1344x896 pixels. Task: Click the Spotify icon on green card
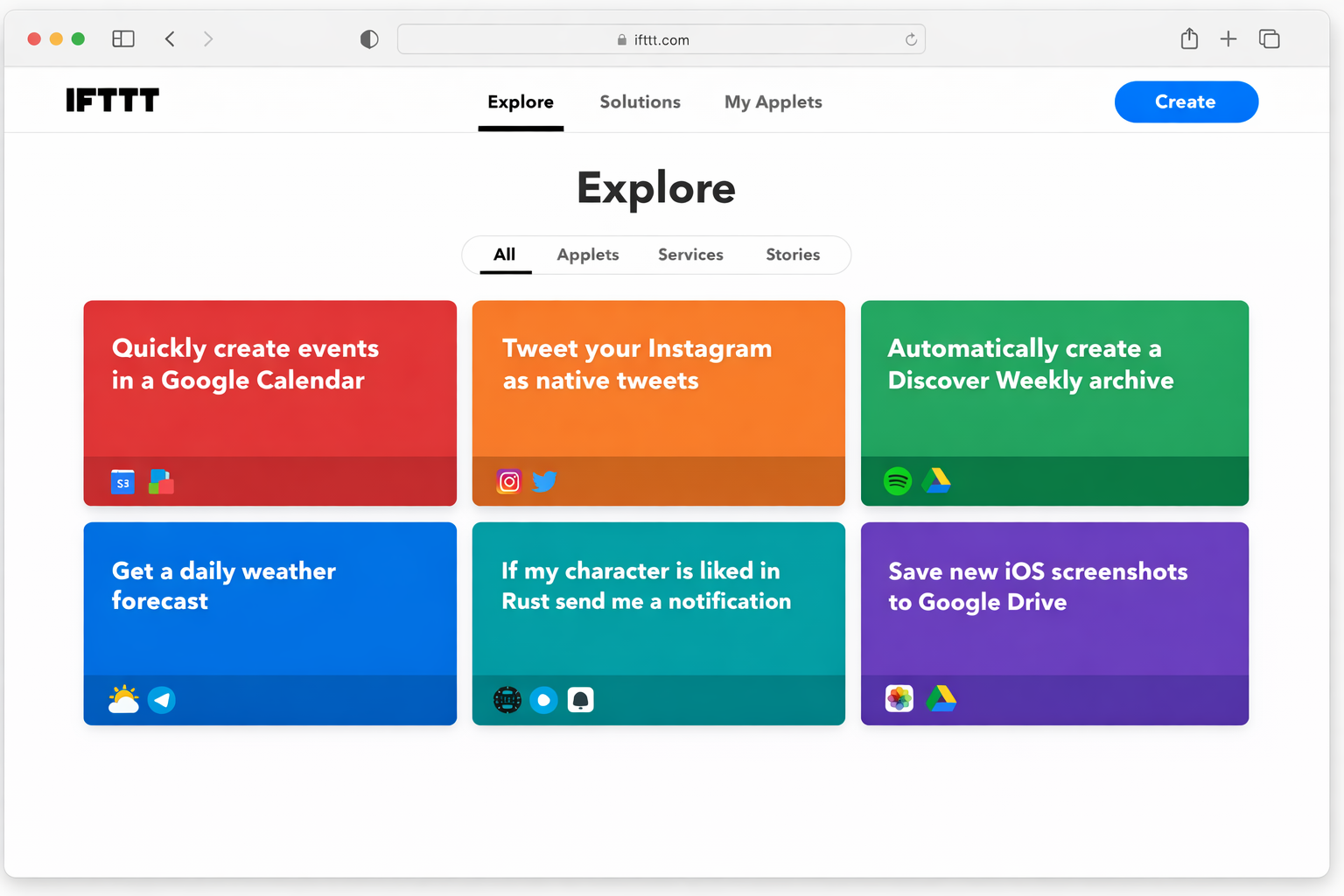898,481
